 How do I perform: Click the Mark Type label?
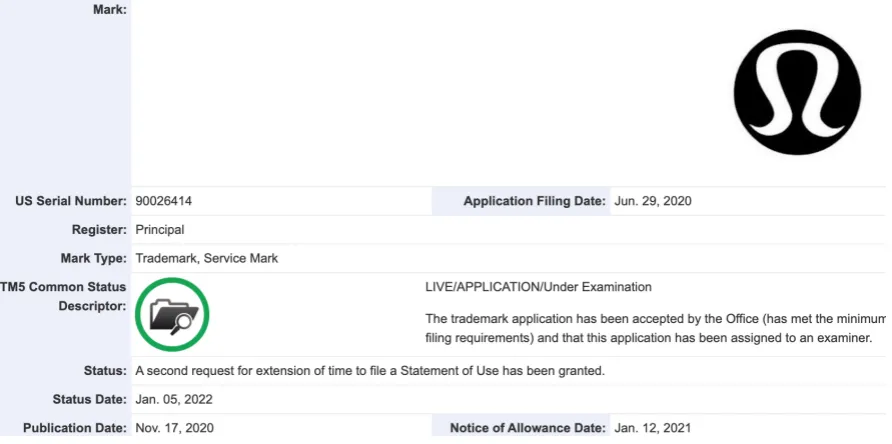click(93, 258)
